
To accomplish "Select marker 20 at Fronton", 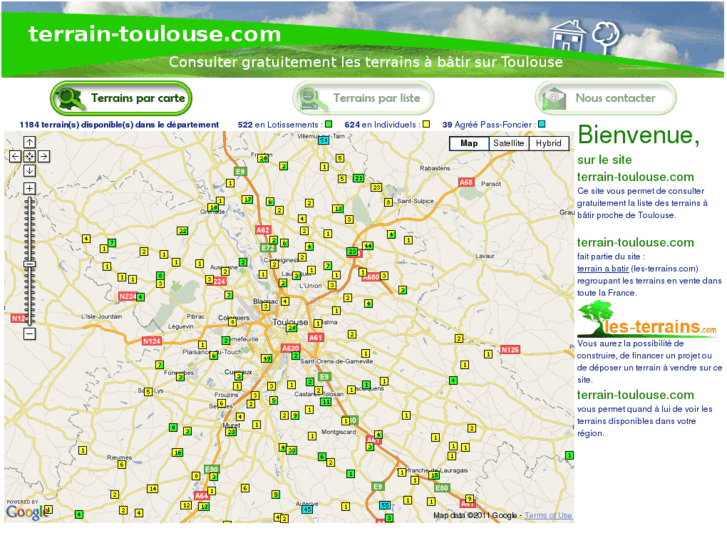I will pyautogui.click(x=262, y=158).
